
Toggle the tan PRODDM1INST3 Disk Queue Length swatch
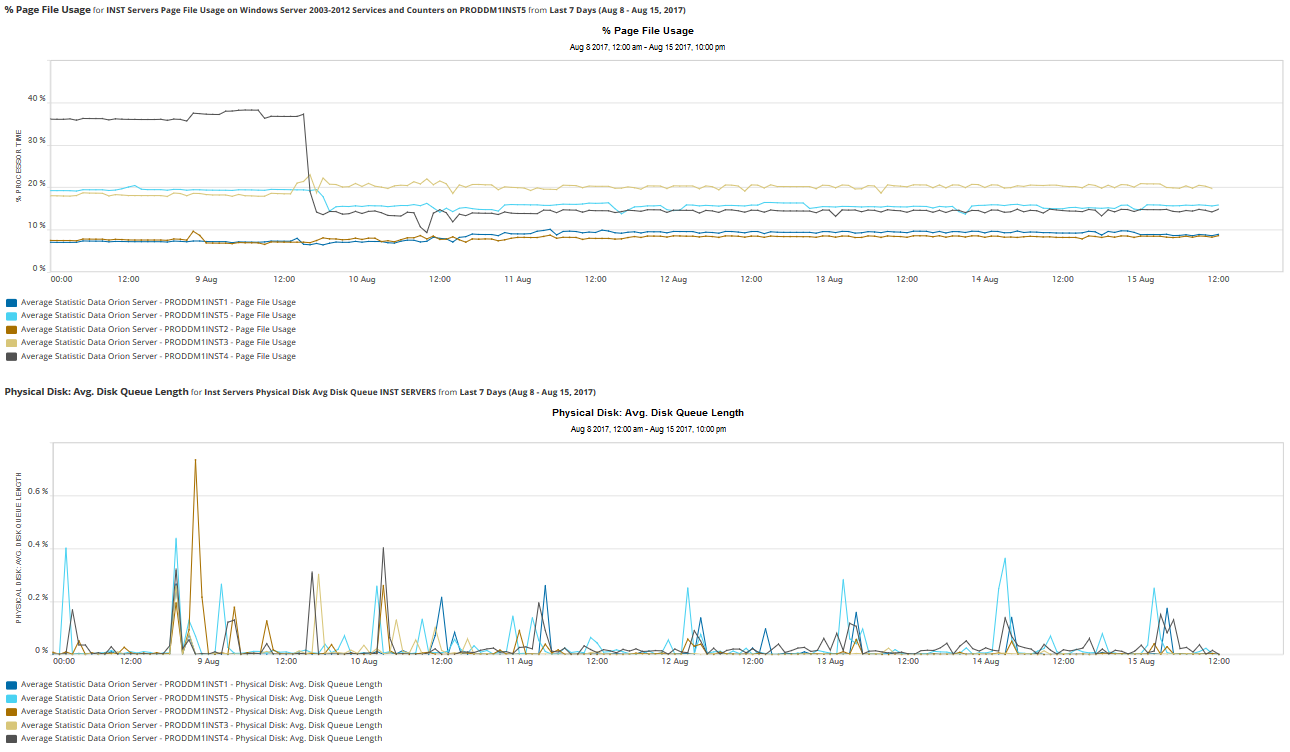click(x=11, y=725)
